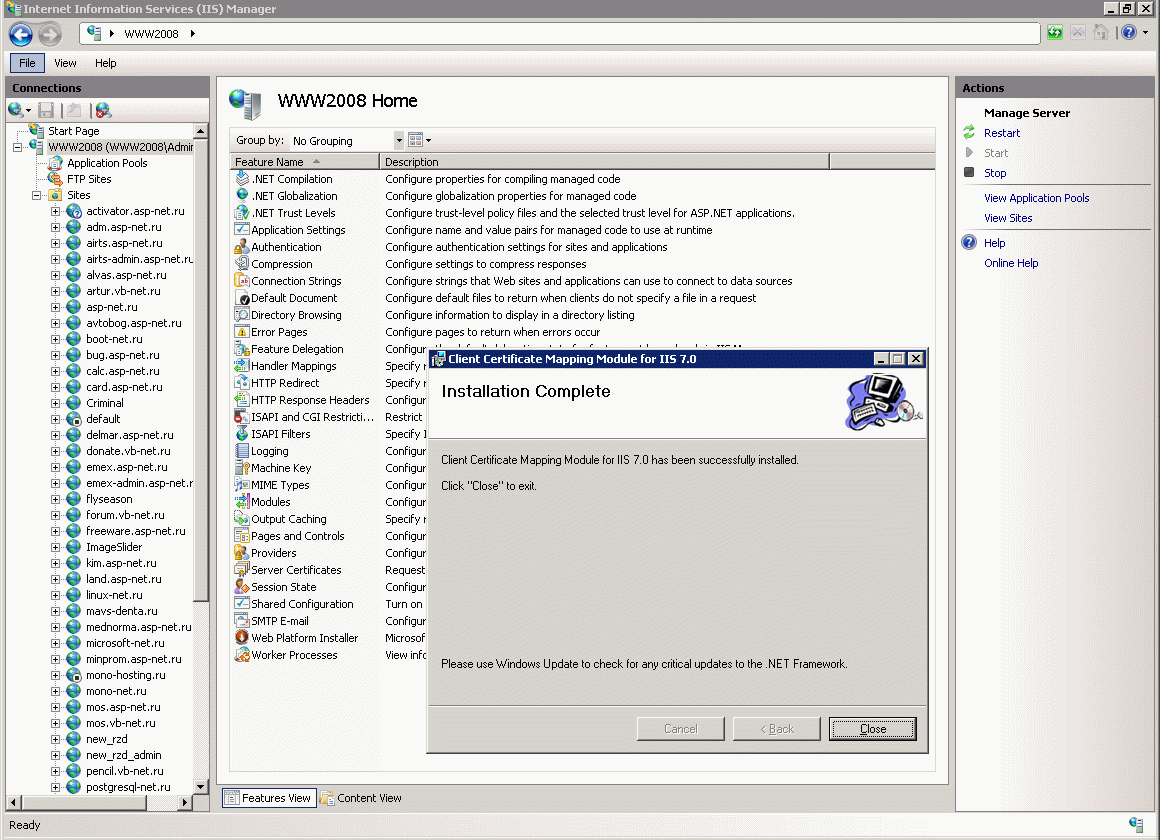Click the Help link in Actions pane
The image size is (1160, 840).
tap(994, 243)
